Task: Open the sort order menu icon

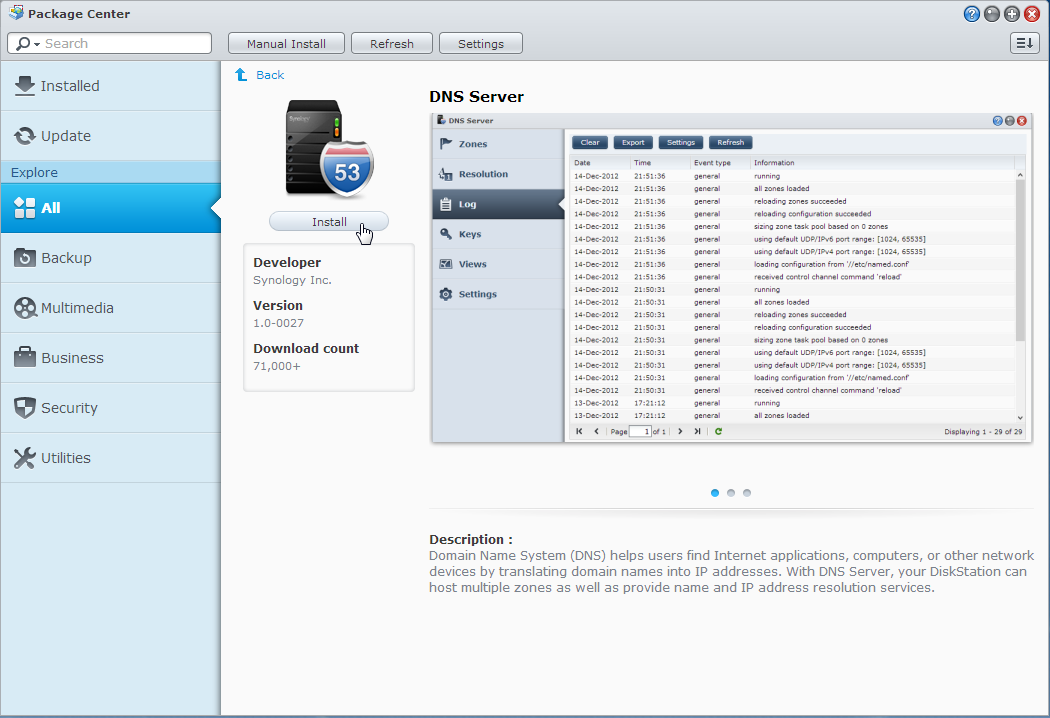Action: pyautogui.click(x=1025, y=43)
